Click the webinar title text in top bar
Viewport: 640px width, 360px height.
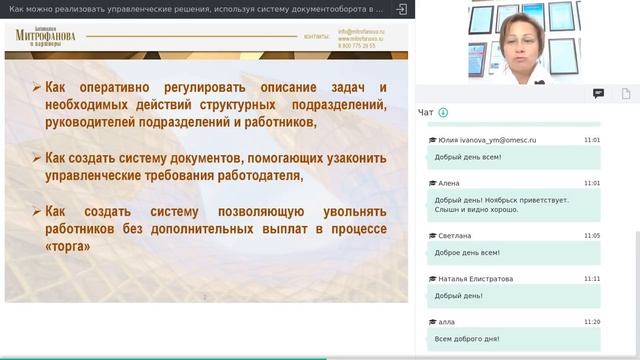pyautogui.click(x=196, y=9)
